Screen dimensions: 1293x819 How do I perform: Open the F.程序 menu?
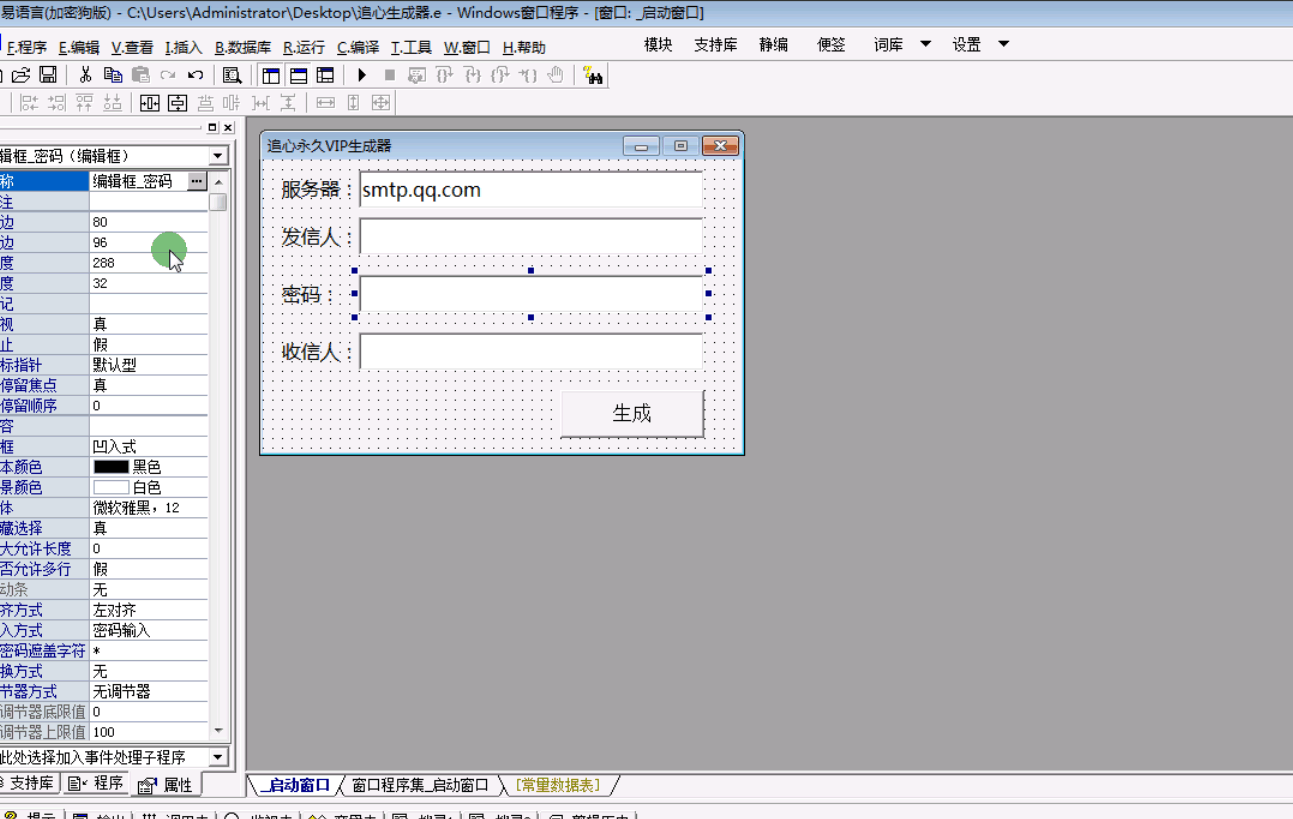click(27, 47)
